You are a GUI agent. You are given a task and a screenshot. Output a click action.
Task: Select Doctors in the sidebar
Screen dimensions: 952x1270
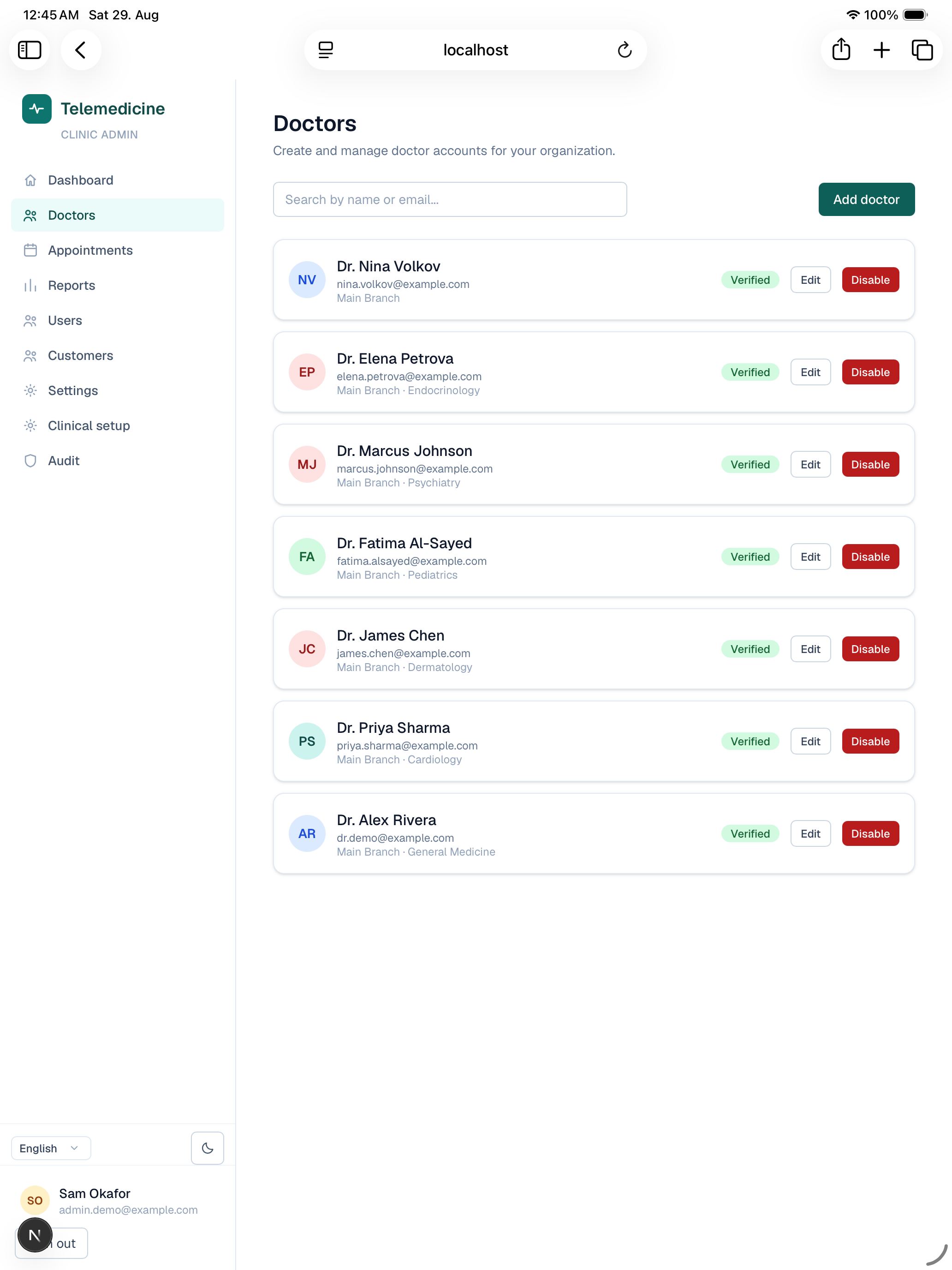coord(118,216)
